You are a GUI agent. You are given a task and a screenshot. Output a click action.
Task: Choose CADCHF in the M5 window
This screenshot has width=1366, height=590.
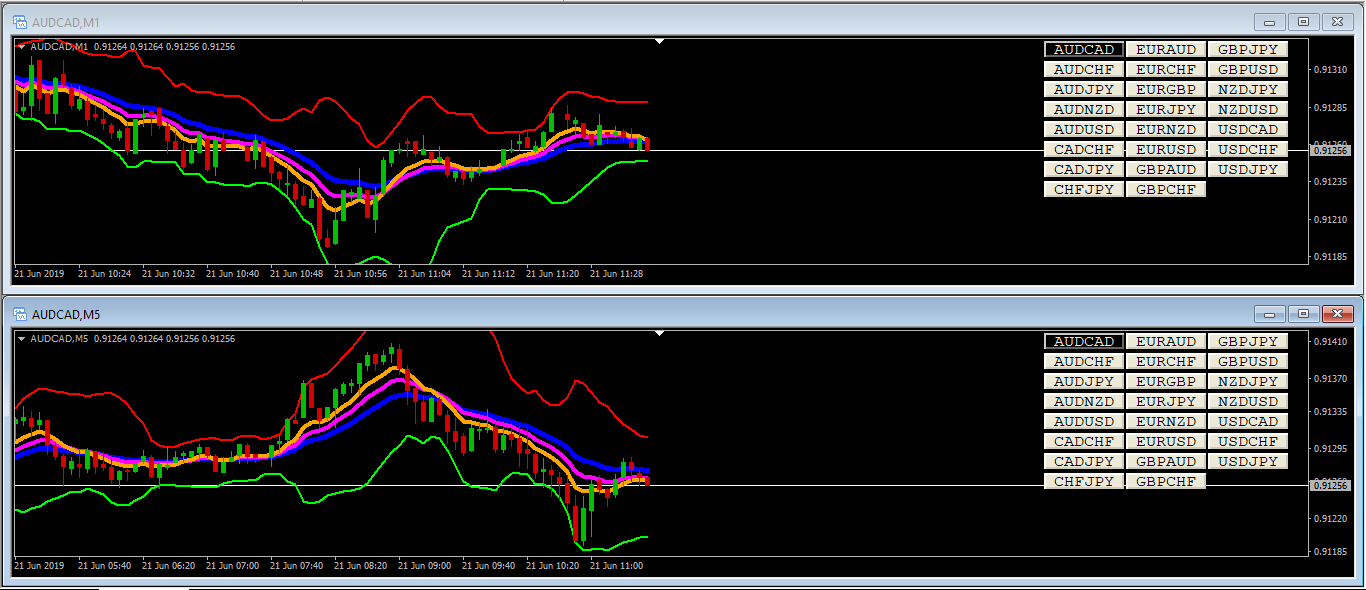pyautogui.click(x=1084, y=441)
